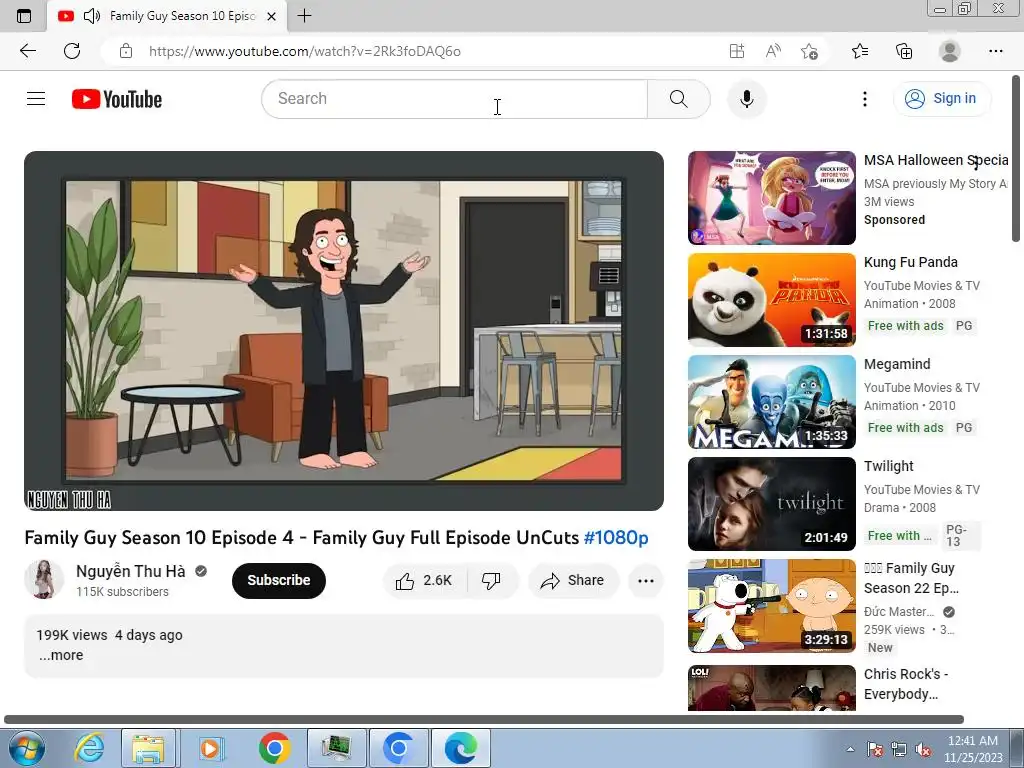Open Family Guy Season 22 title
Viewport: 1024px width, 768px height.
click(911, 578)
